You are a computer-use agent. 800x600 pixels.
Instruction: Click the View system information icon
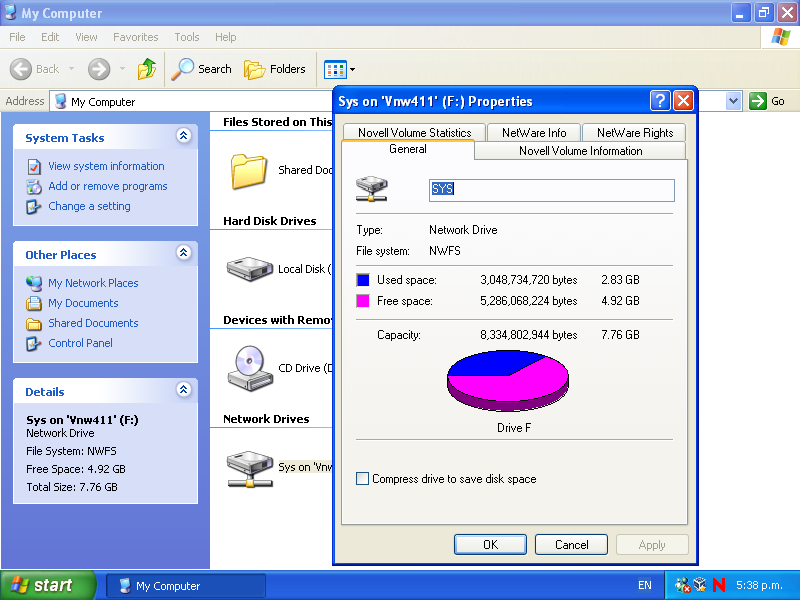point(34,167)
